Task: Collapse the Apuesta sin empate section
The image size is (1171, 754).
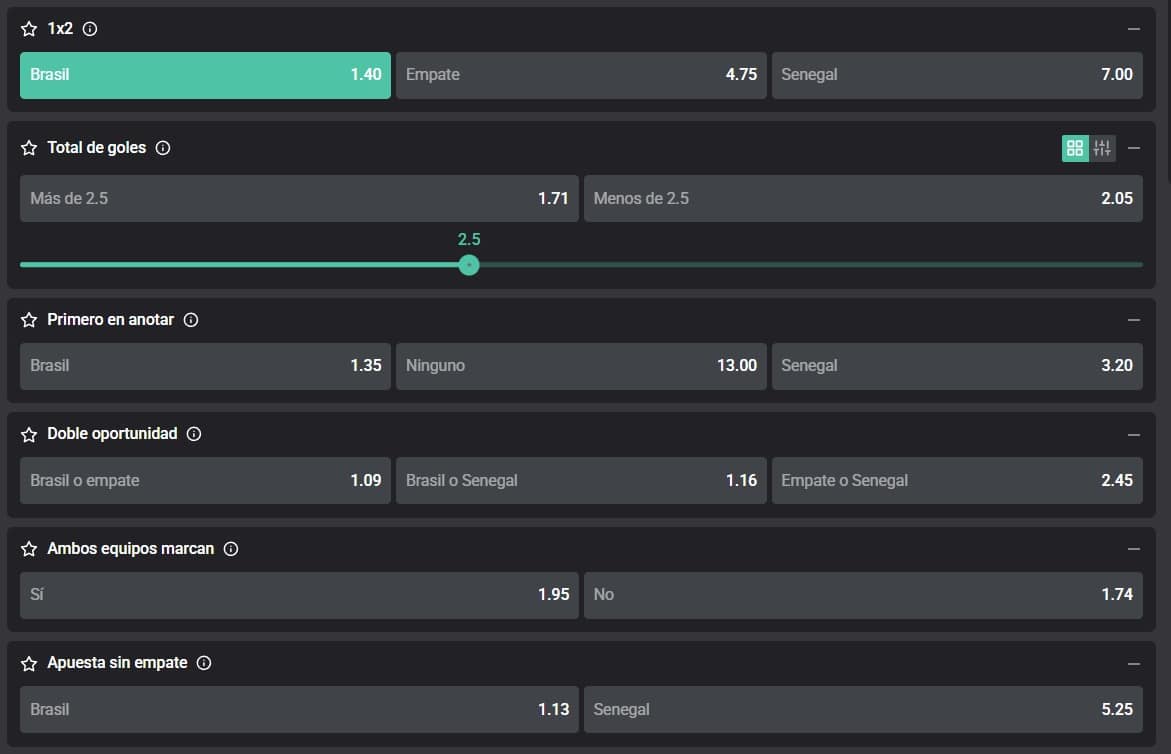Action: [1133, 663]
